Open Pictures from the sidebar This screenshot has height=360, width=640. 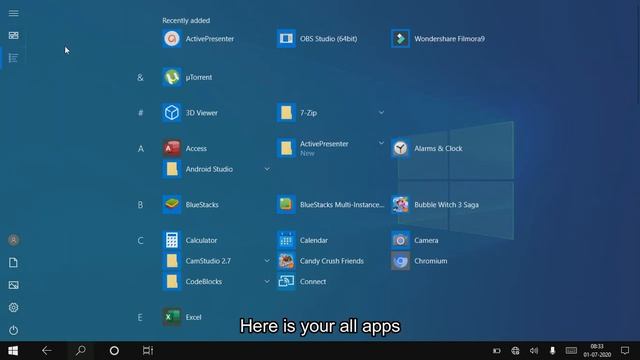13,285
